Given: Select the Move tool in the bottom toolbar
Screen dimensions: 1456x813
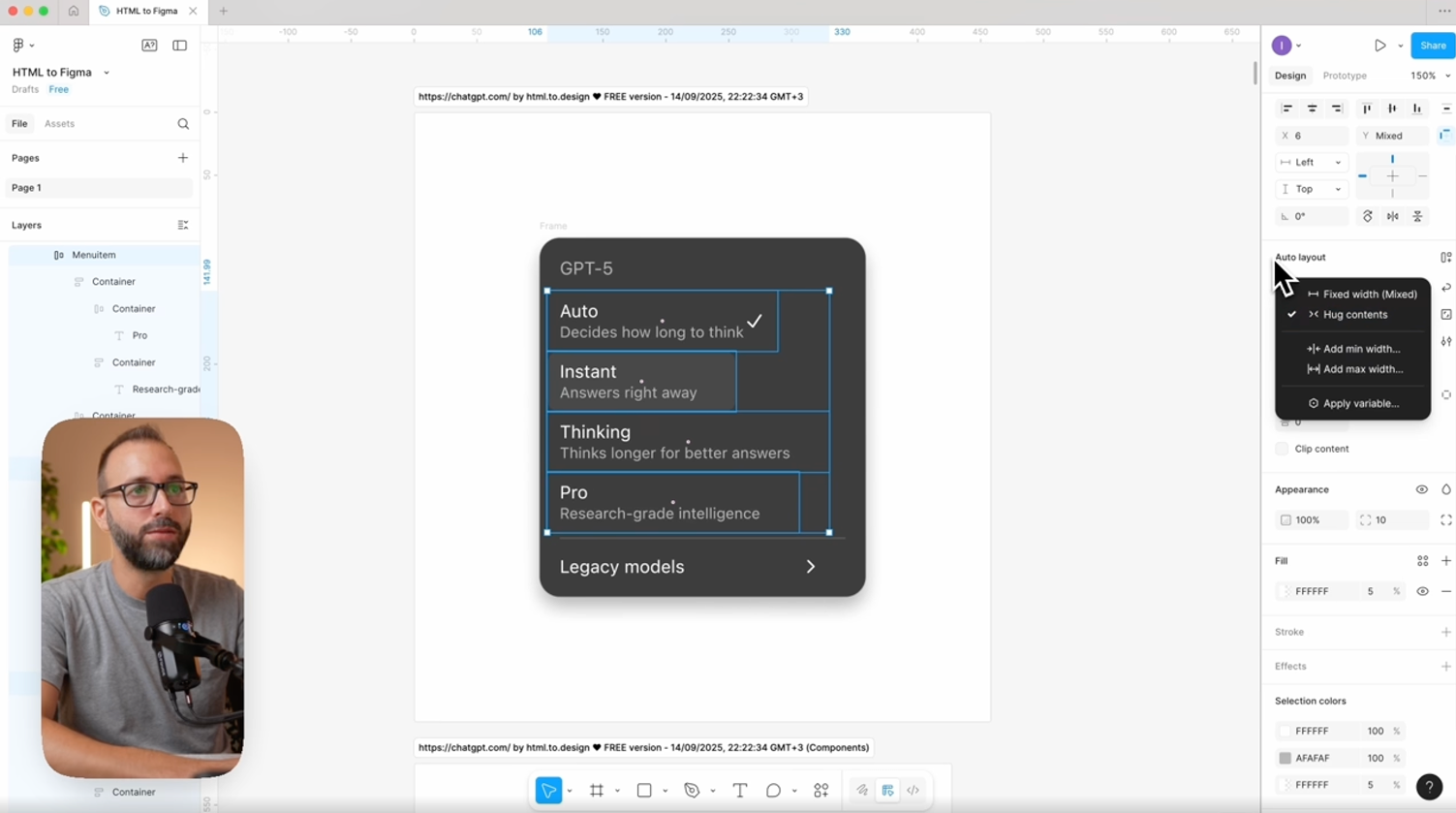Looking at the screenshot, I should click(548, 791).
